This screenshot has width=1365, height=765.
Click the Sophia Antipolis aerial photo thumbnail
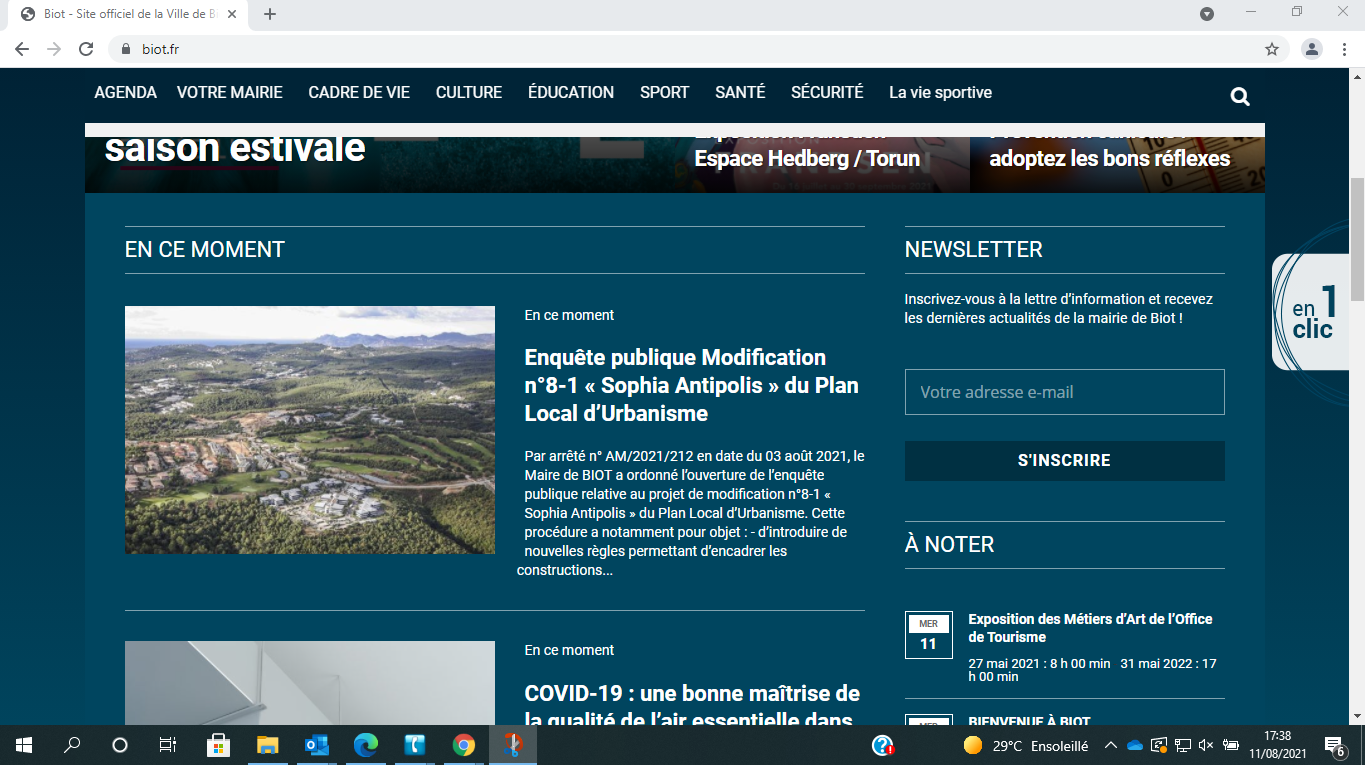310,430
